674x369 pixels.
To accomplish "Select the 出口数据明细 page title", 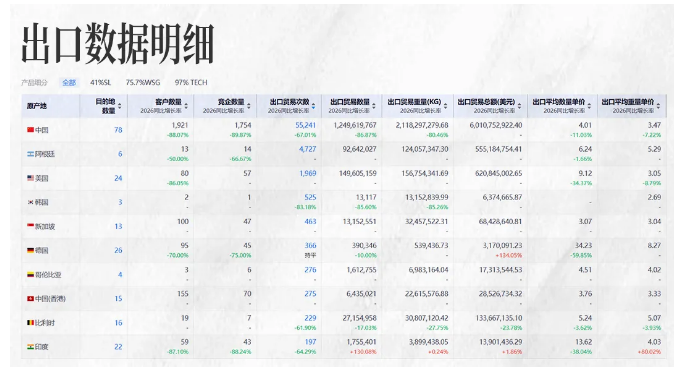I will coord(117,44).
